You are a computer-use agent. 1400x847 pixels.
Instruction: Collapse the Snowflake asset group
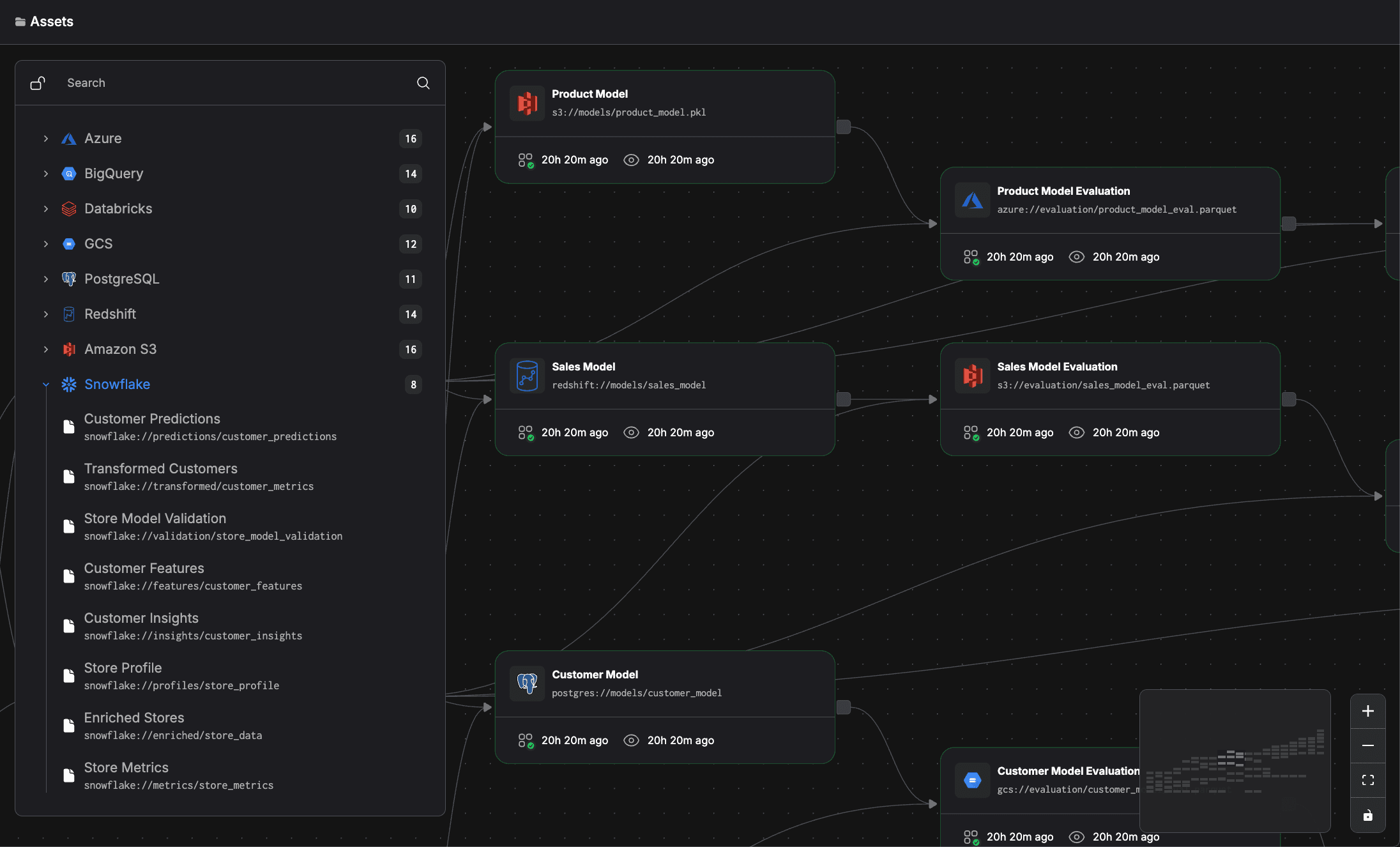click(x=46, y=385)
